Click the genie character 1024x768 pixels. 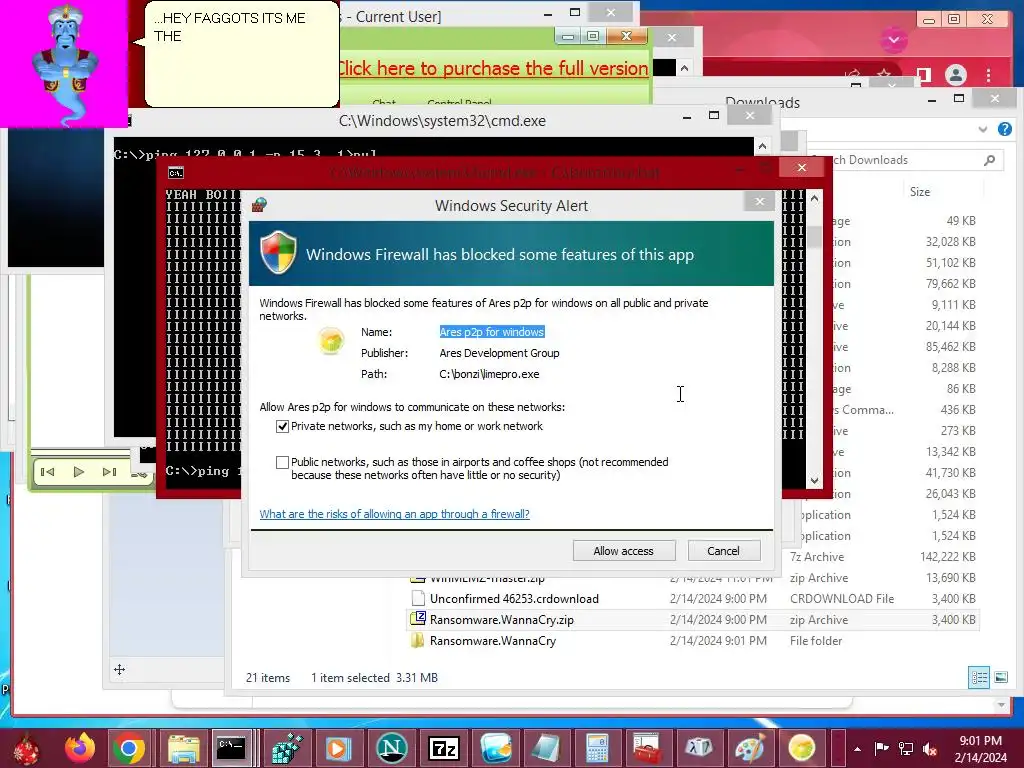point(65,64)
